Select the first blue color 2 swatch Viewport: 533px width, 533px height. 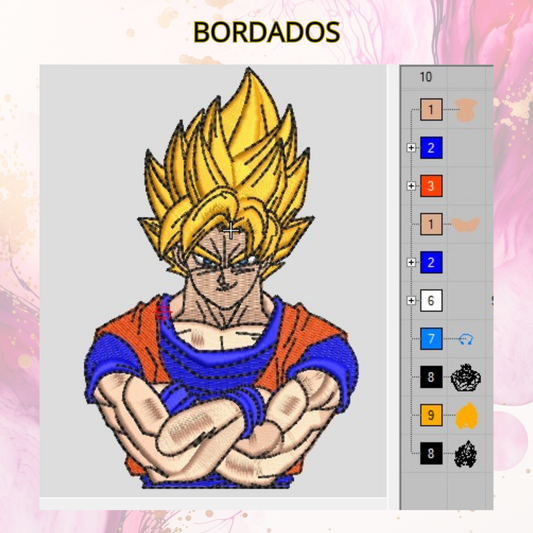[x=431, y=148]
